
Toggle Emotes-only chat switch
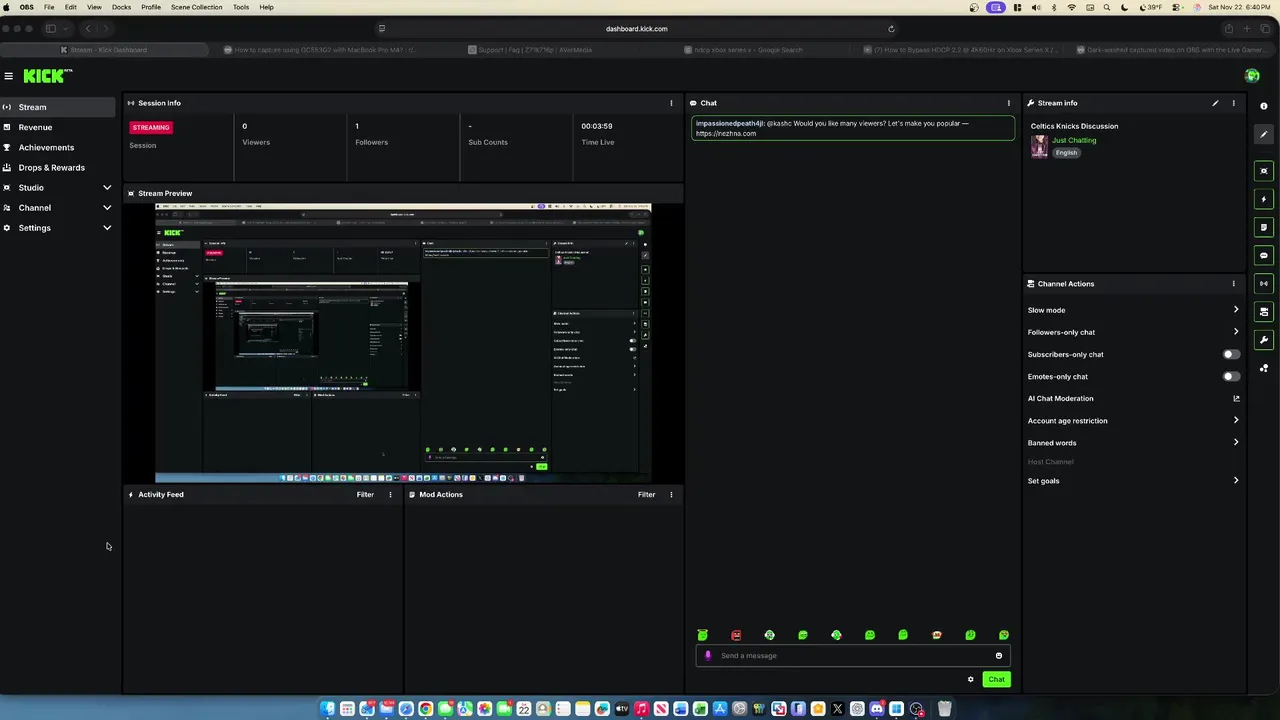[x=1231, y=377]
